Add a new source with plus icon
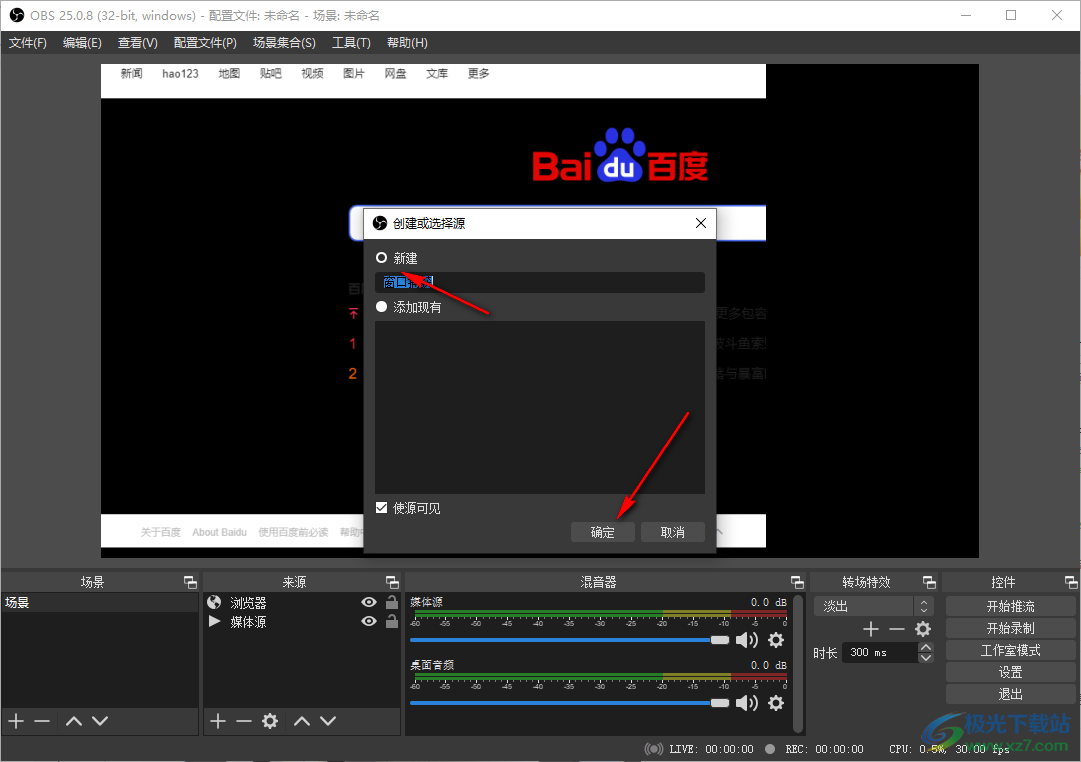 click(218, 721)
